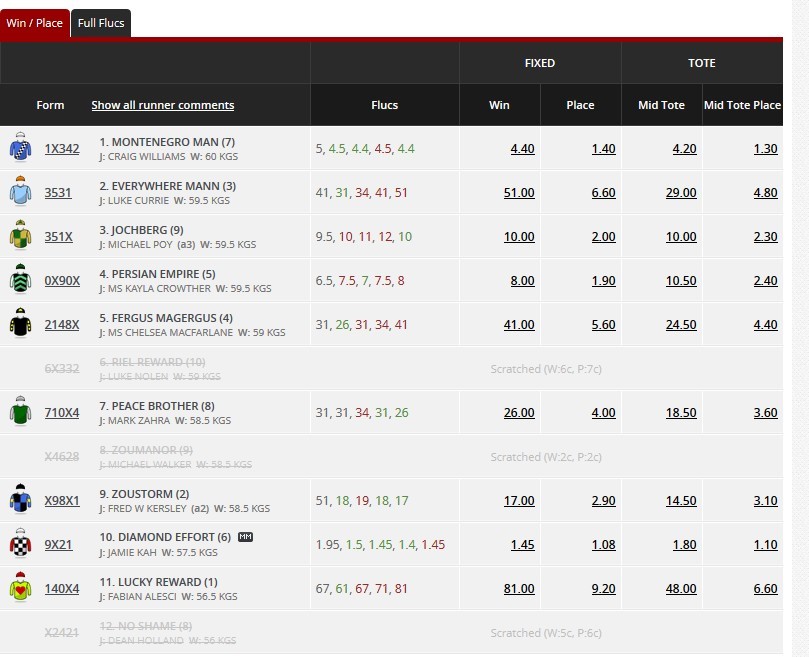Click Zoustorm jockey silks icon
This screenshot has width=809, height=657.
click(x=21, y=499)
